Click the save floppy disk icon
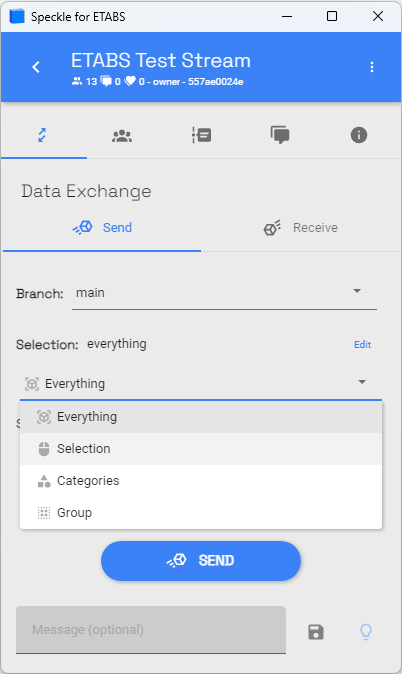This screenshot has width=402, height=674. click(316, 632)
